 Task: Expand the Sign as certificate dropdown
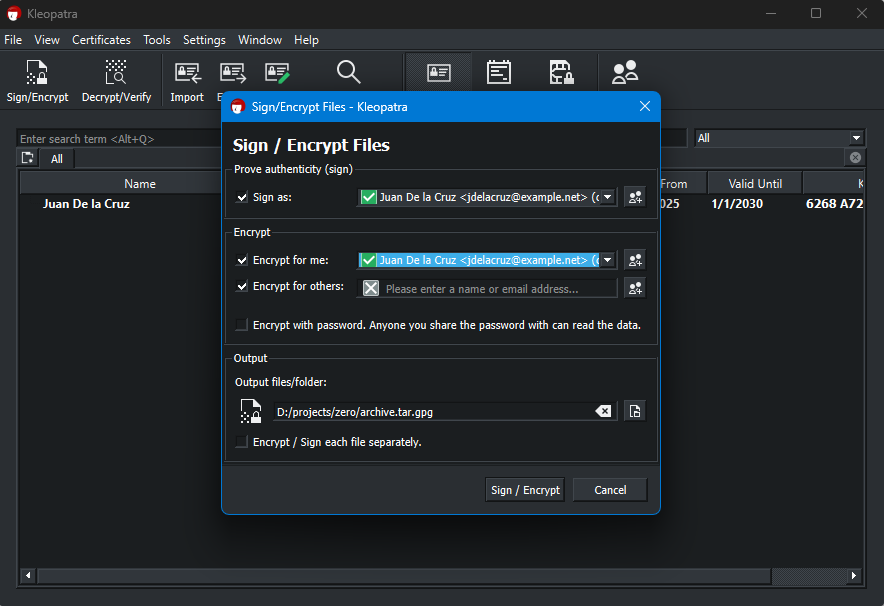pos(607,197)
